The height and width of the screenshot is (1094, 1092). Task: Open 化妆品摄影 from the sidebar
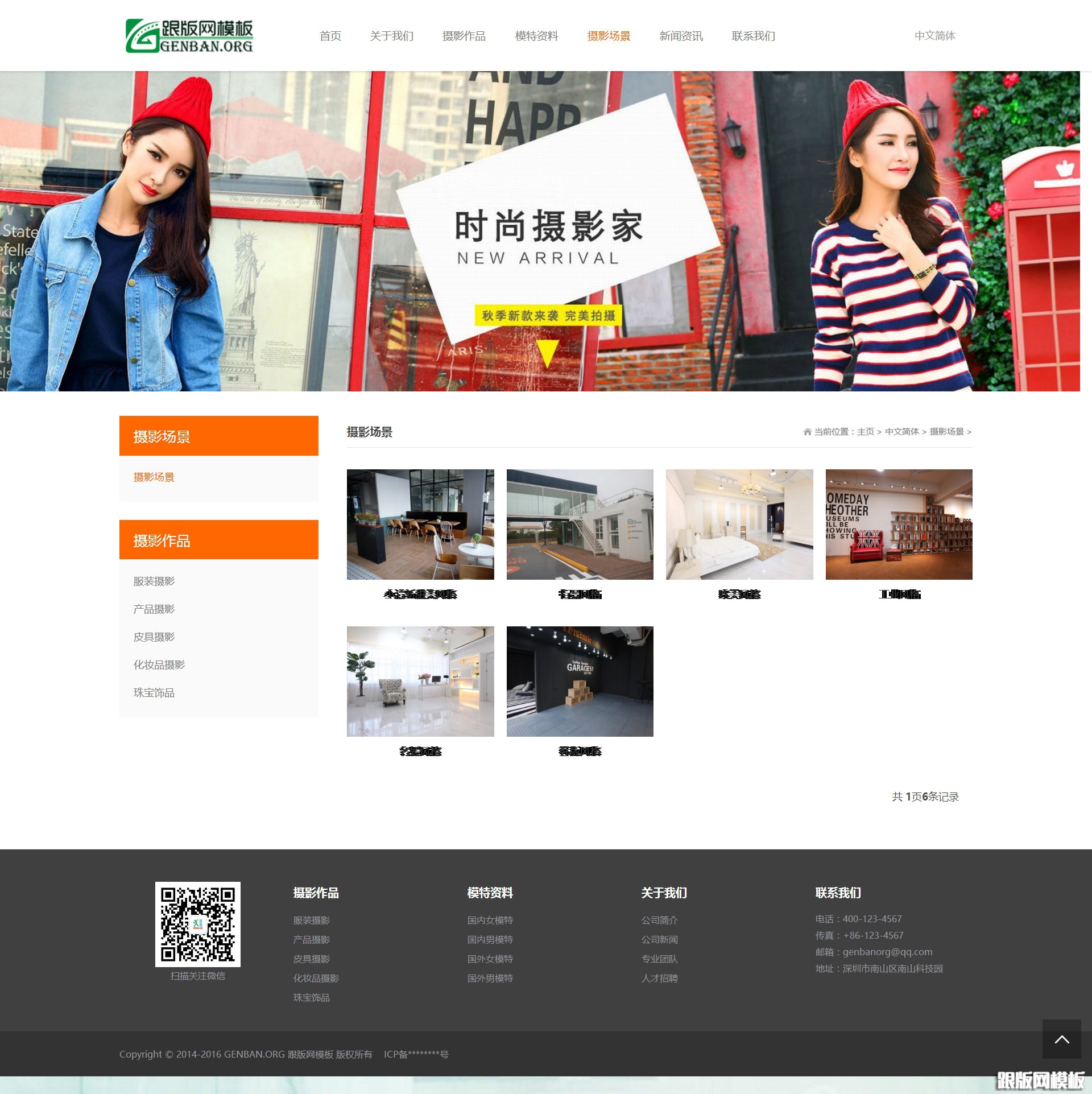159,664
